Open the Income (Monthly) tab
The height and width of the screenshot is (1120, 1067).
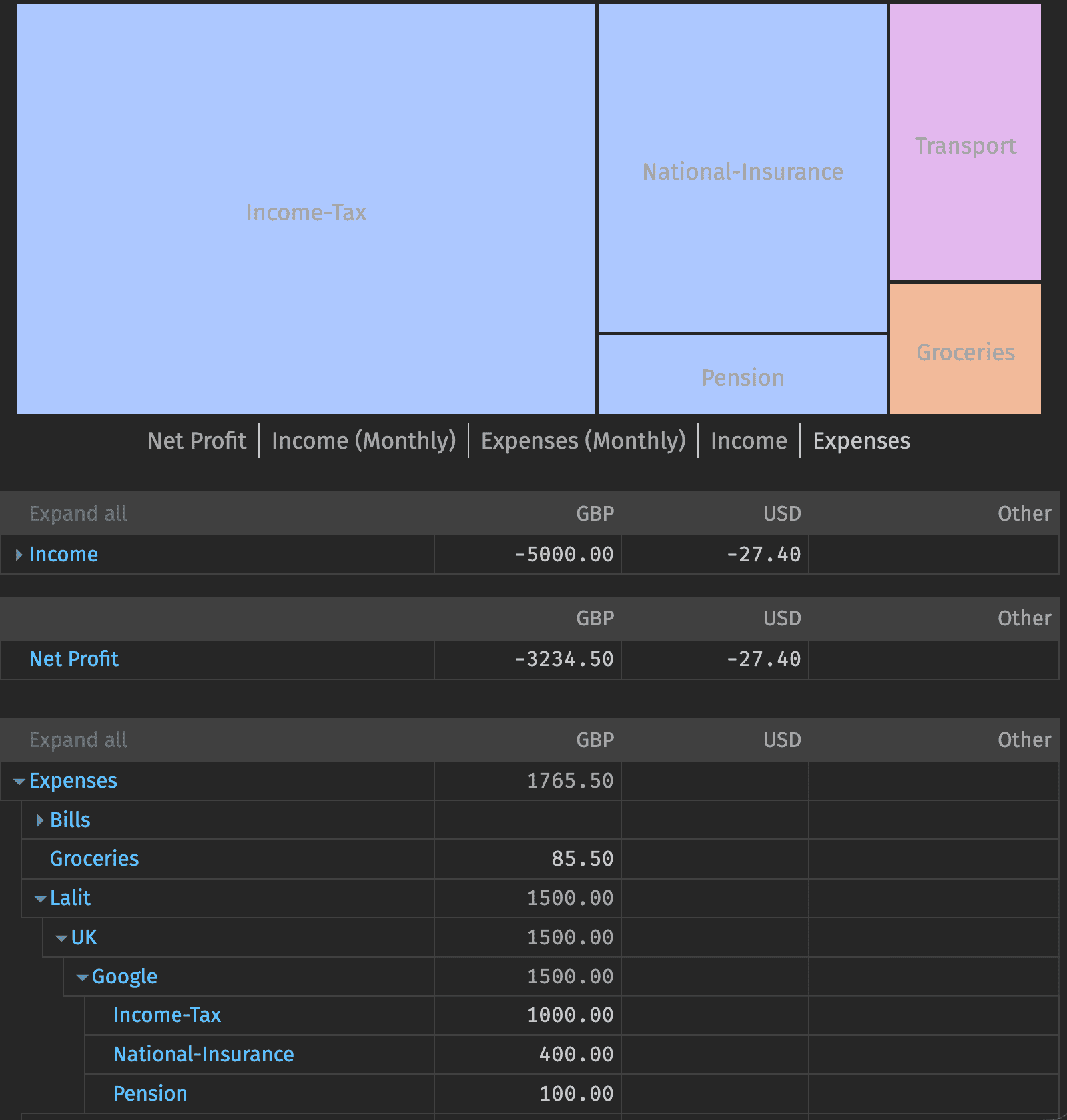coord(364,440)
